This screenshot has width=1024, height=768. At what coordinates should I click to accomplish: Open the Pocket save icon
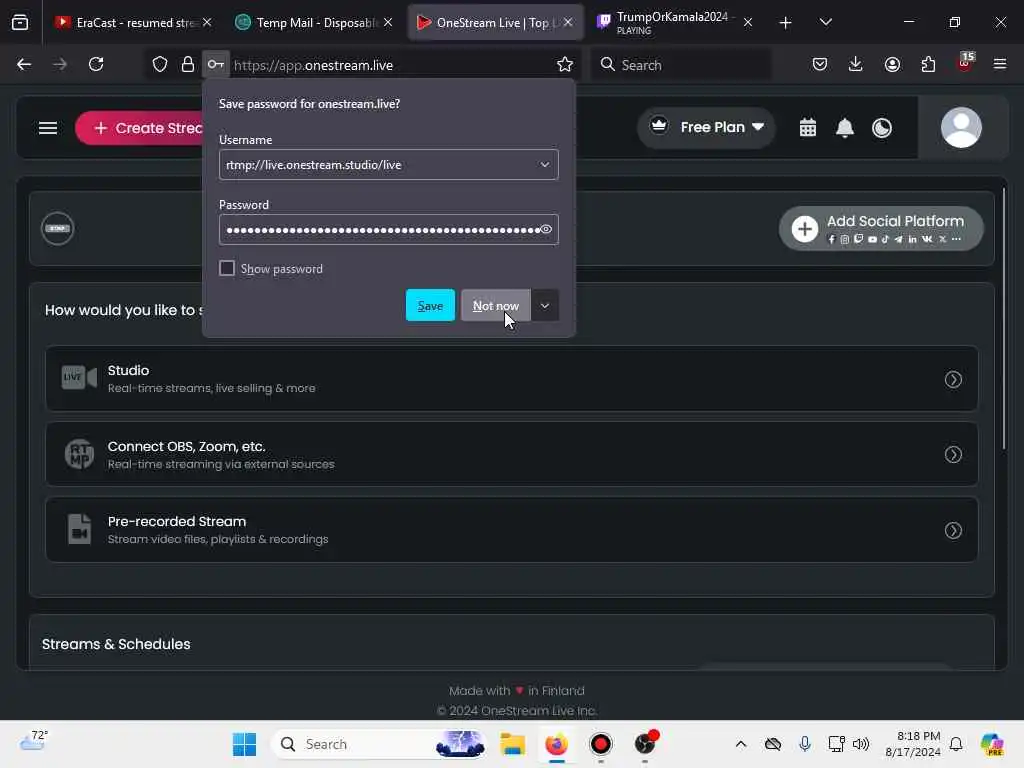[820, 65]
